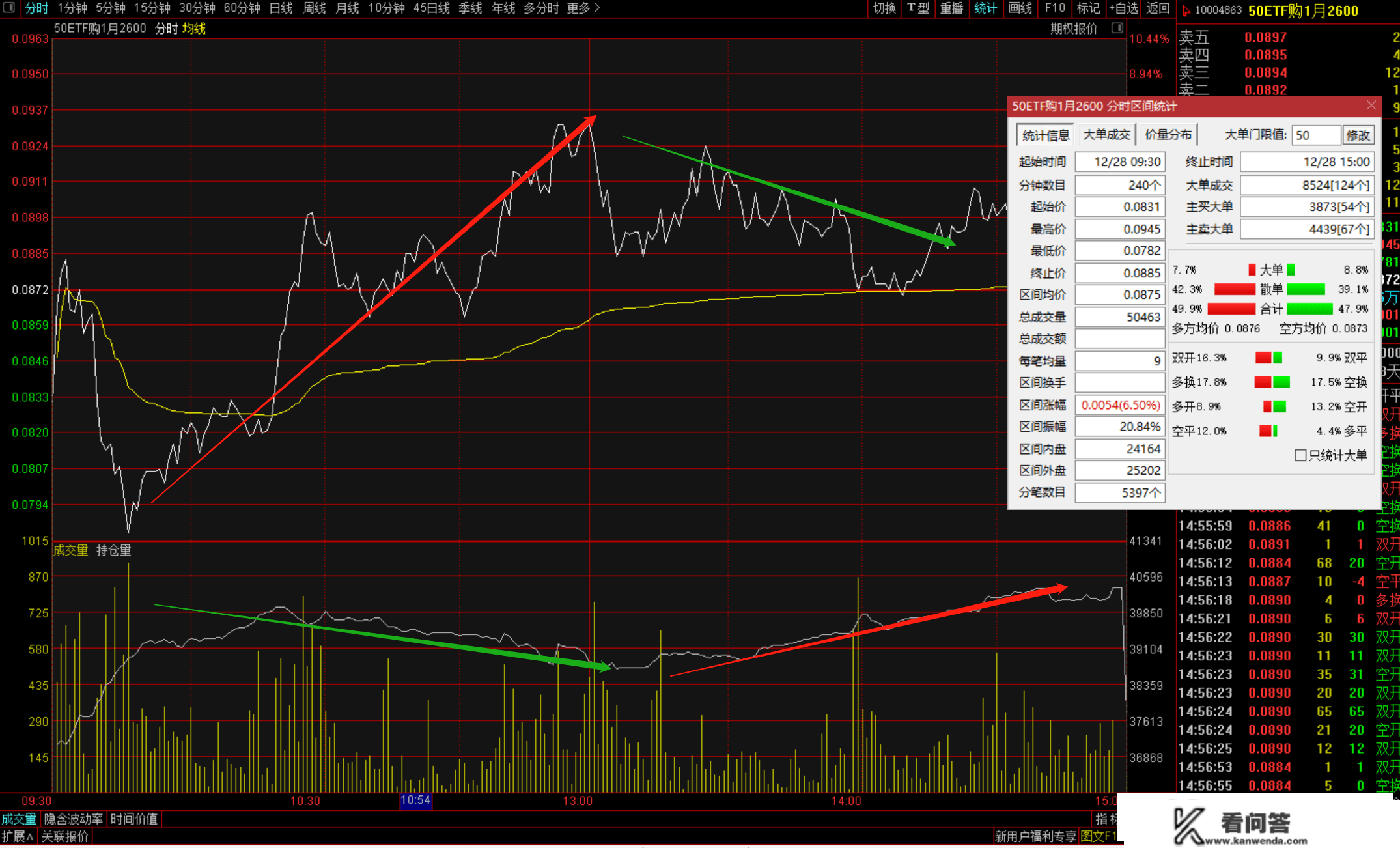The width and height of the screenshot is (1400, 848).
Task: Click the 修改 button
Action: pos(1358,135)
